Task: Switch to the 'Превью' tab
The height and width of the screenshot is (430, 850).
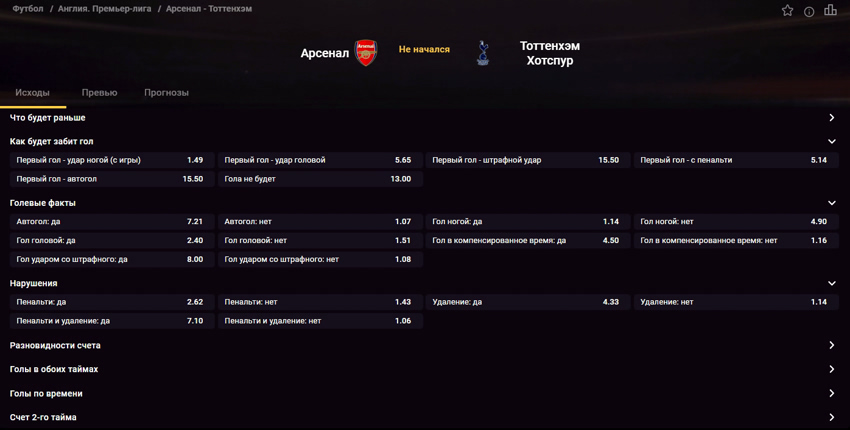Action: coord(99,93)
